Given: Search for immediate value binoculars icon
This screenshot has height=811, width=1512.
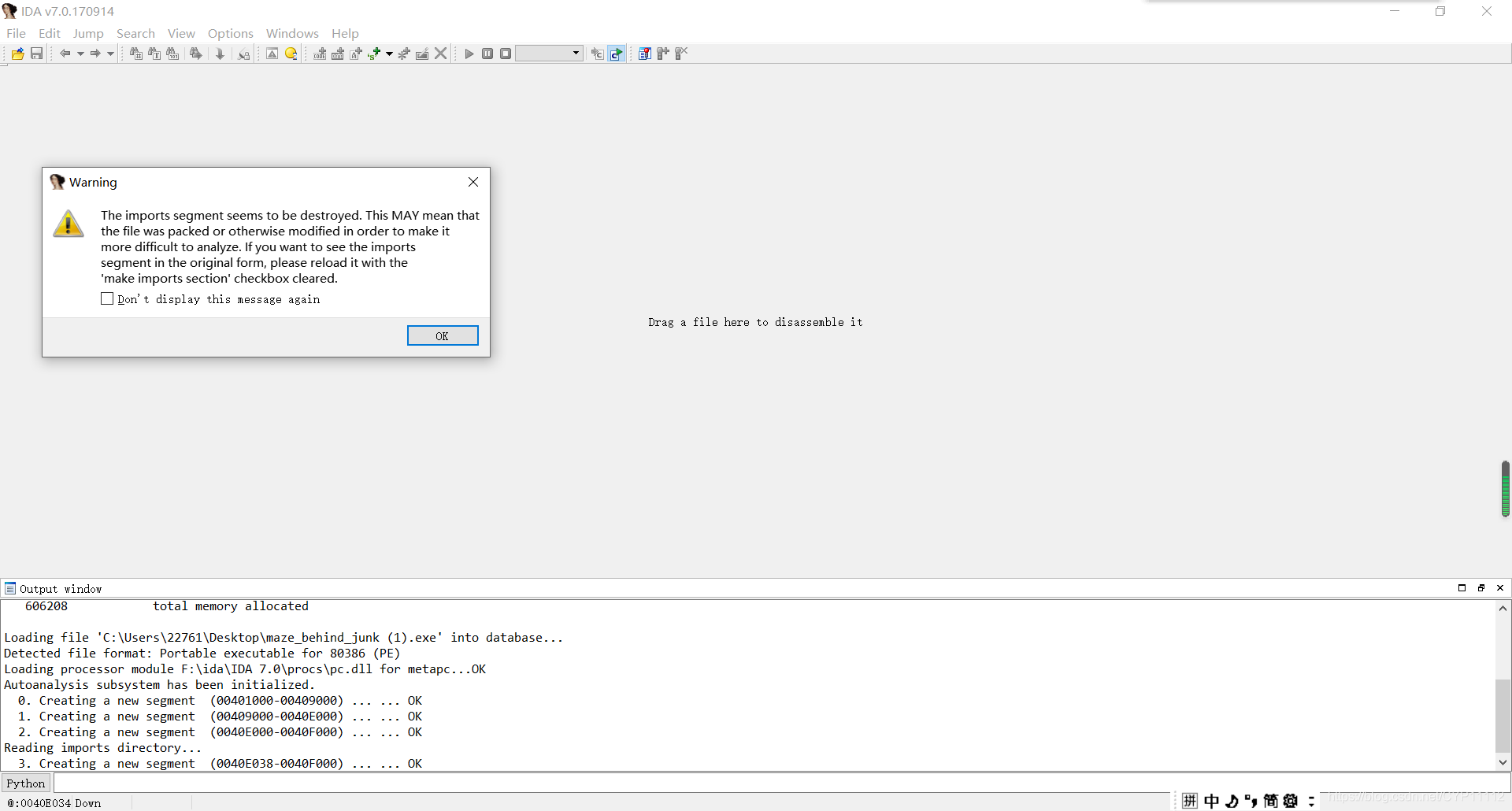Looking at the screenshot, I should (136, 54).
